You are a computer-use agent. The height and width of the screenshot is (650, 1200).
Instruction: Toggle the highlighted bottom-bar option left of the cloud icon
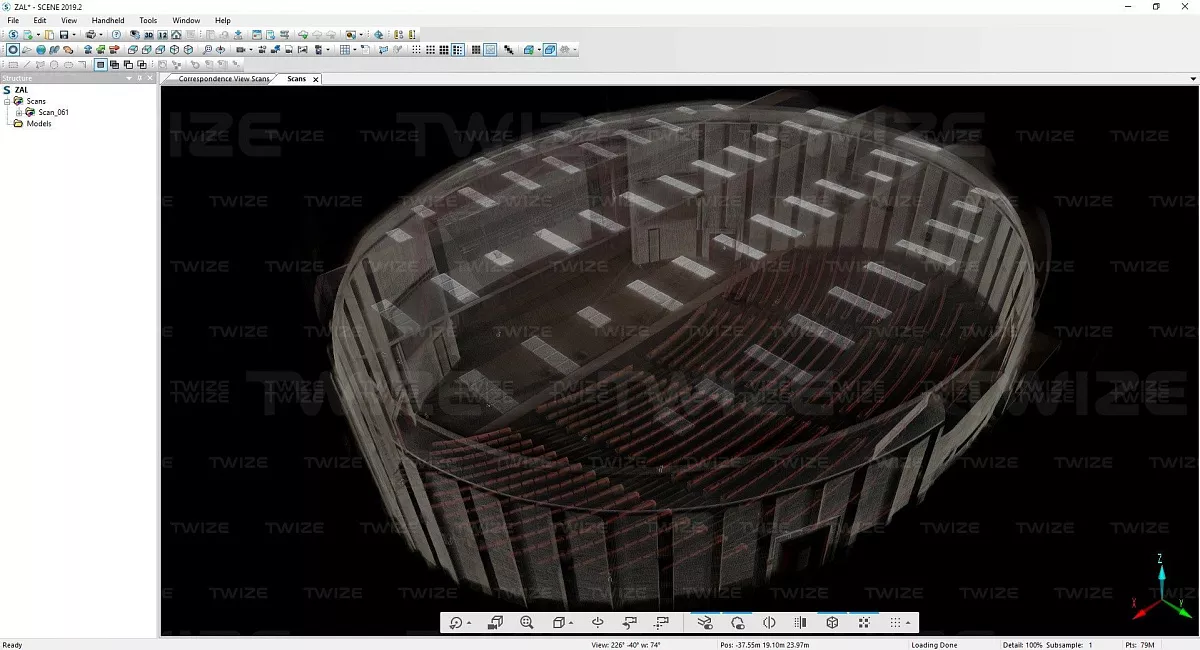pyautogui.click(x=705, y=623)
